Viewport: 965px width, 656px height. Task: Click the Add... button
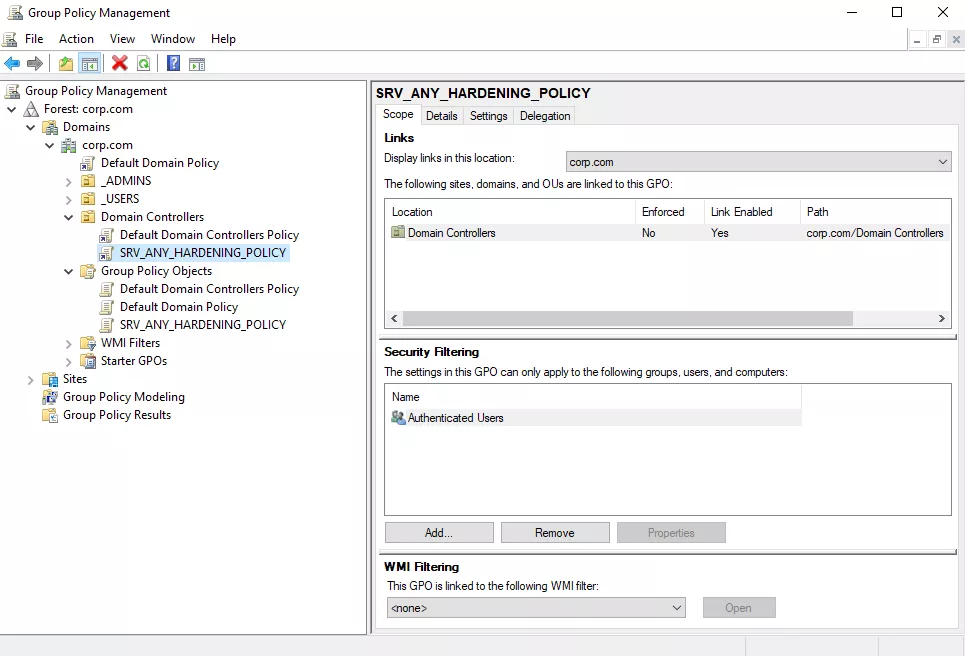pyautogui.click(x=439, y=532)
